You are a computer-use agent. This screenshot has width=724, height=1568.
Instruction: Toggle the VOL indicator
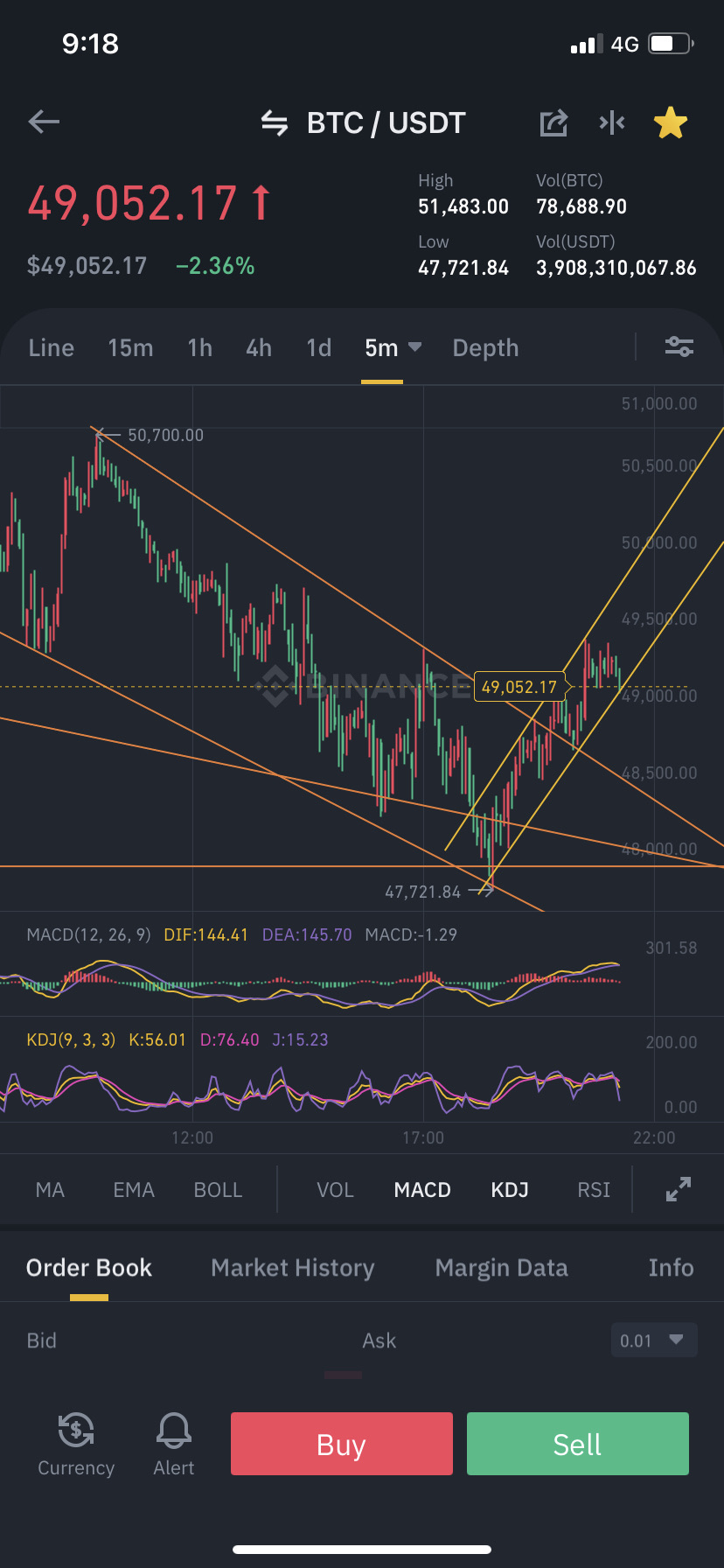point(335,1190)
